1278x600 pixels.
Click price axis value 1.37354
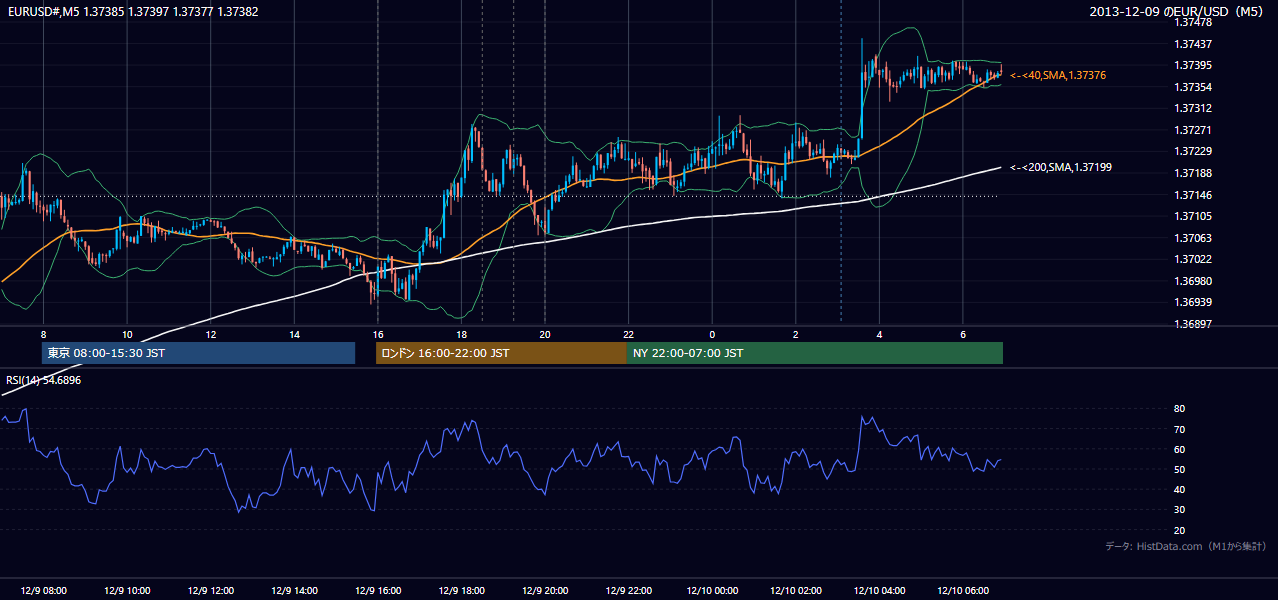click(x=1193, y=87)
